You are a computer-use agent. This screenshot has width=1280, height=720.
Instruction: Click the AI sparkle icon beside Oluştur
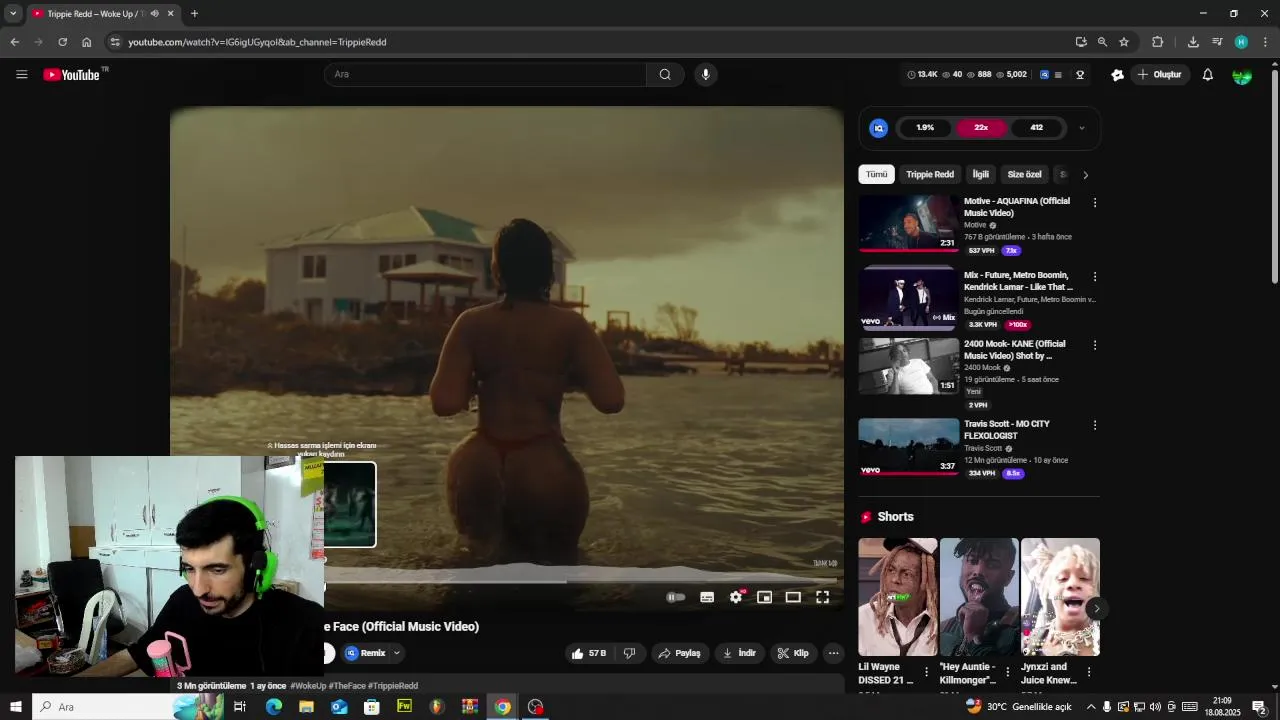click(1118, 75)
